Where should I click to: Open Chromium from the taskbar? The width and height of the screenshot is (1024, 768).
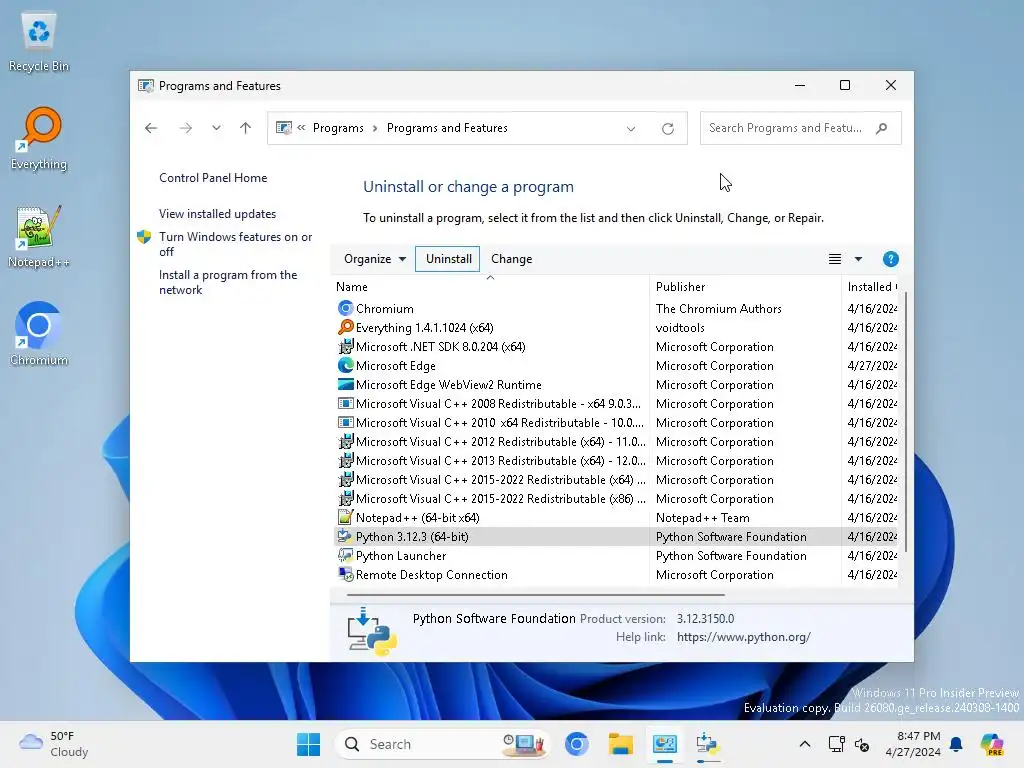pos(577,744)
